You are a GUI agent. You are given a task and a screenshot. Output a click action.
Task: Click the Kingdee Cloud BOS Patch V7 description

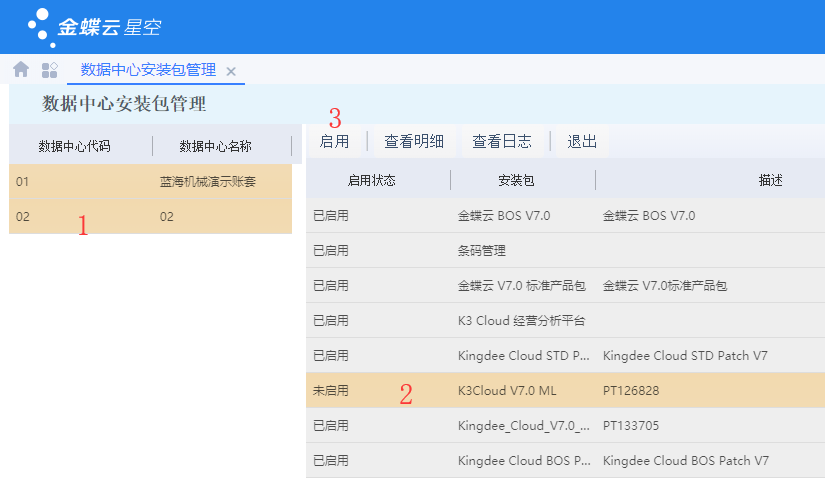click(686, 461)
